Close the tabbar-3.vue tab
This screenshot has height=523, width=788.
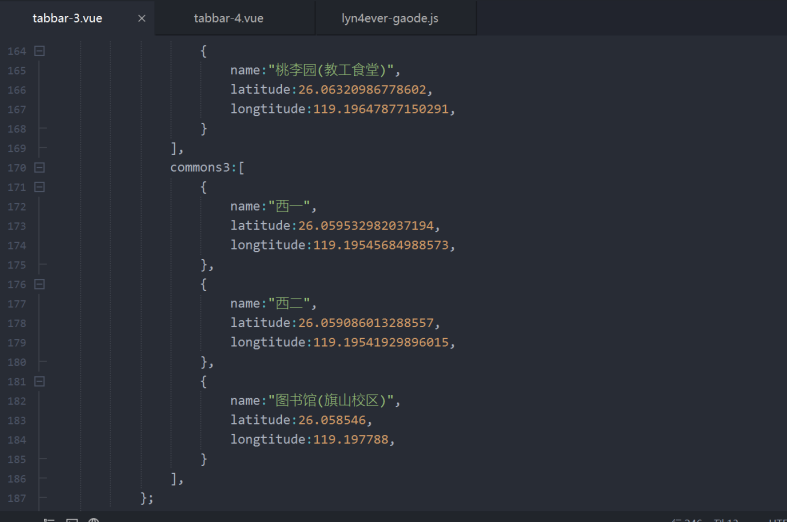[141, 18]
